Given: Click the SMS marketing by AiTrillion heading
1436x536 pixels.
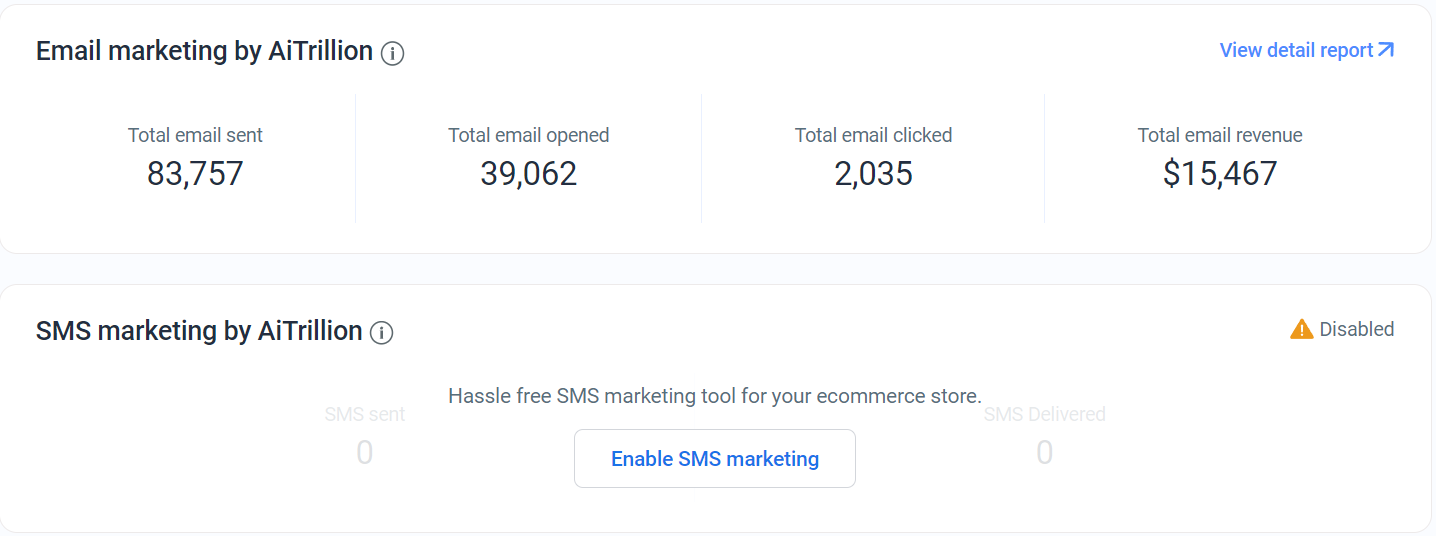Looking at the screenshot, I should (199, 331).
